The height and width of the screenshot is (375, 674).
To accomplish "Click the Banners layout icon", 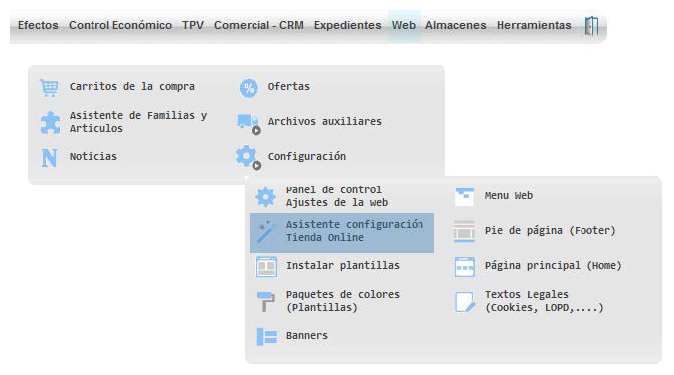I will tap(267, 336).
